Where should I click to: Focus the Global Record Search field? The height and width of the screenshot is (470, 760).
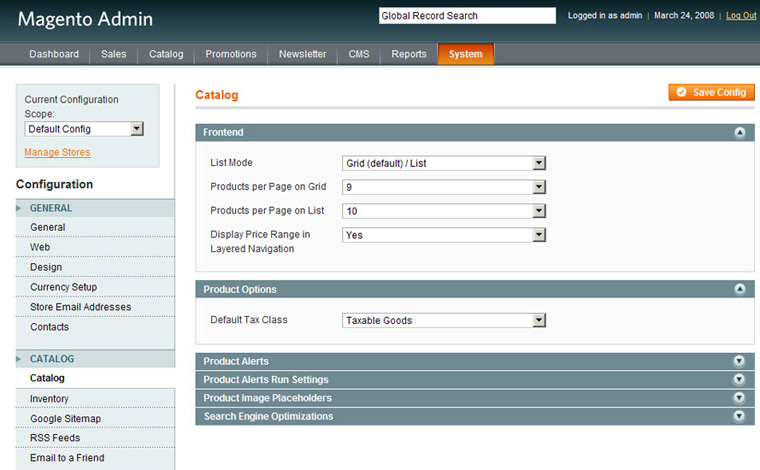pos(467,16)
